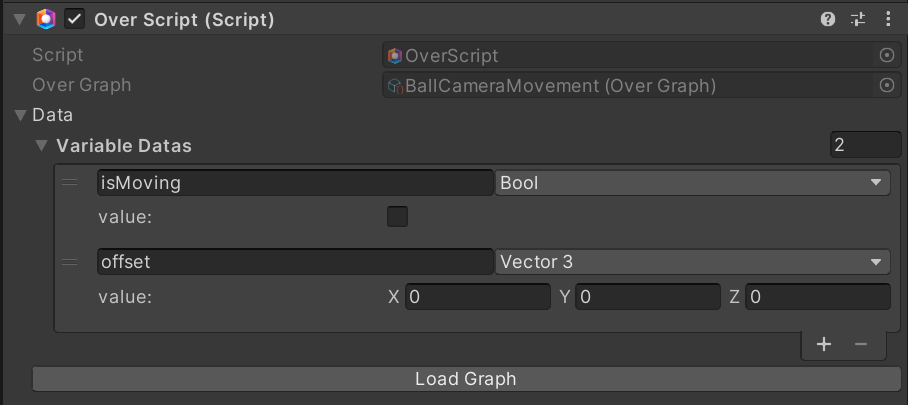Collapse the Variable Datas foldout
This screenshot has width=908, height=405.
(x=41, y=146)
